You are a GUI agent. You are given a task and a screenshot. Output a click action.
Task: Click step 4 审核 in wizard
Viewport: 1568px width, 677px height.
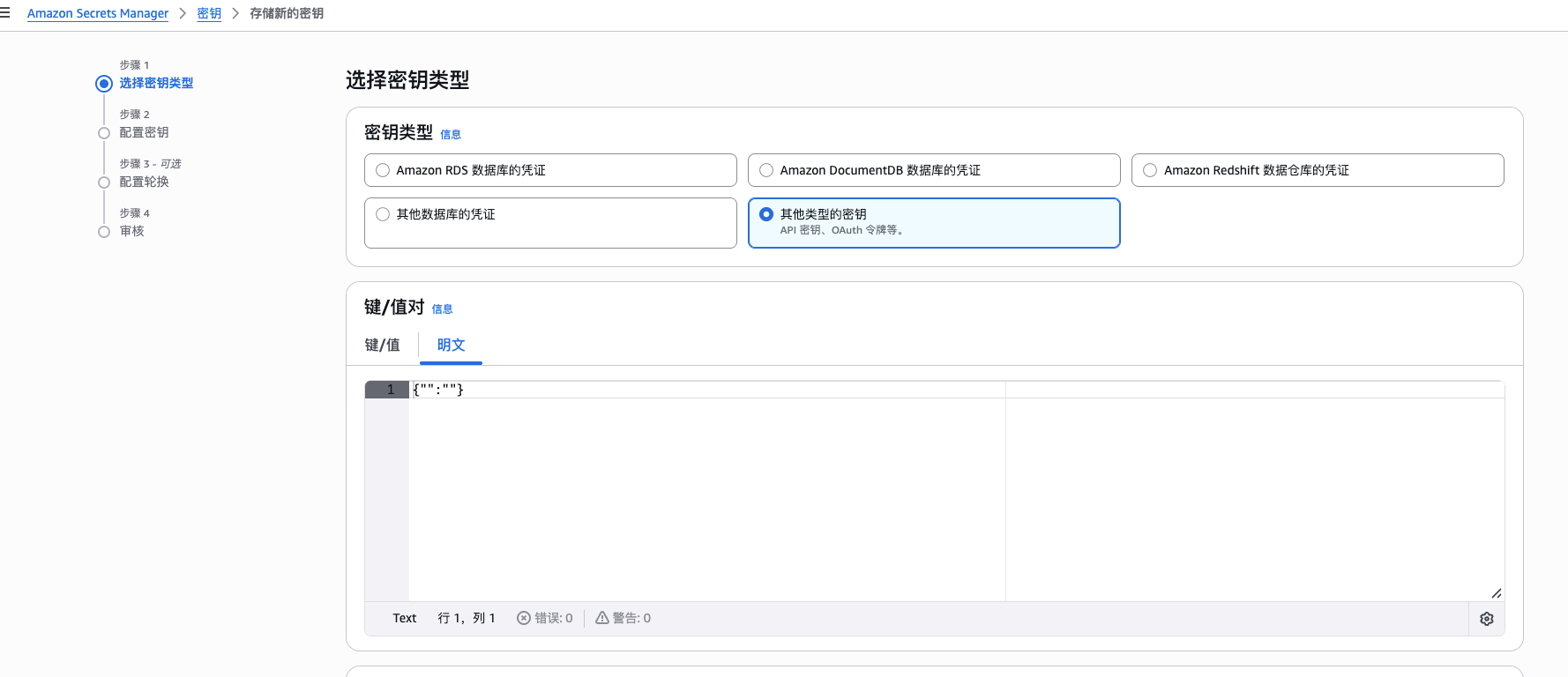click(x=131, y=231)
